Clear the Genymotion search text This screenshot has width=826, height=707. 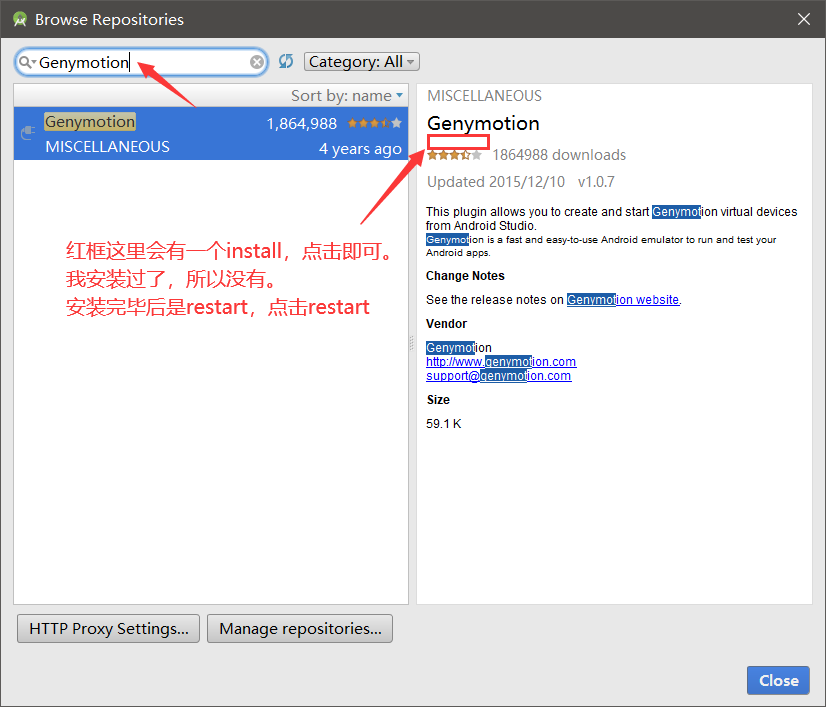pos(257,62)
